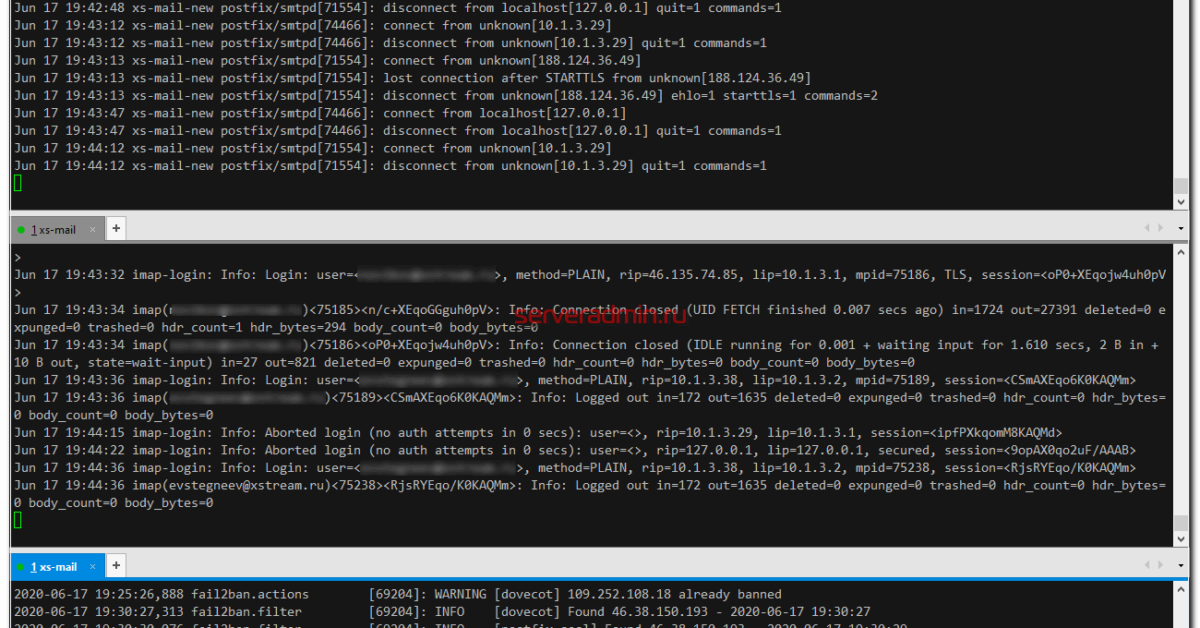Open the bottom tab bar's dropdown arrow
This screenshot has height=628, width=1200.
(x=1181, y=566)
